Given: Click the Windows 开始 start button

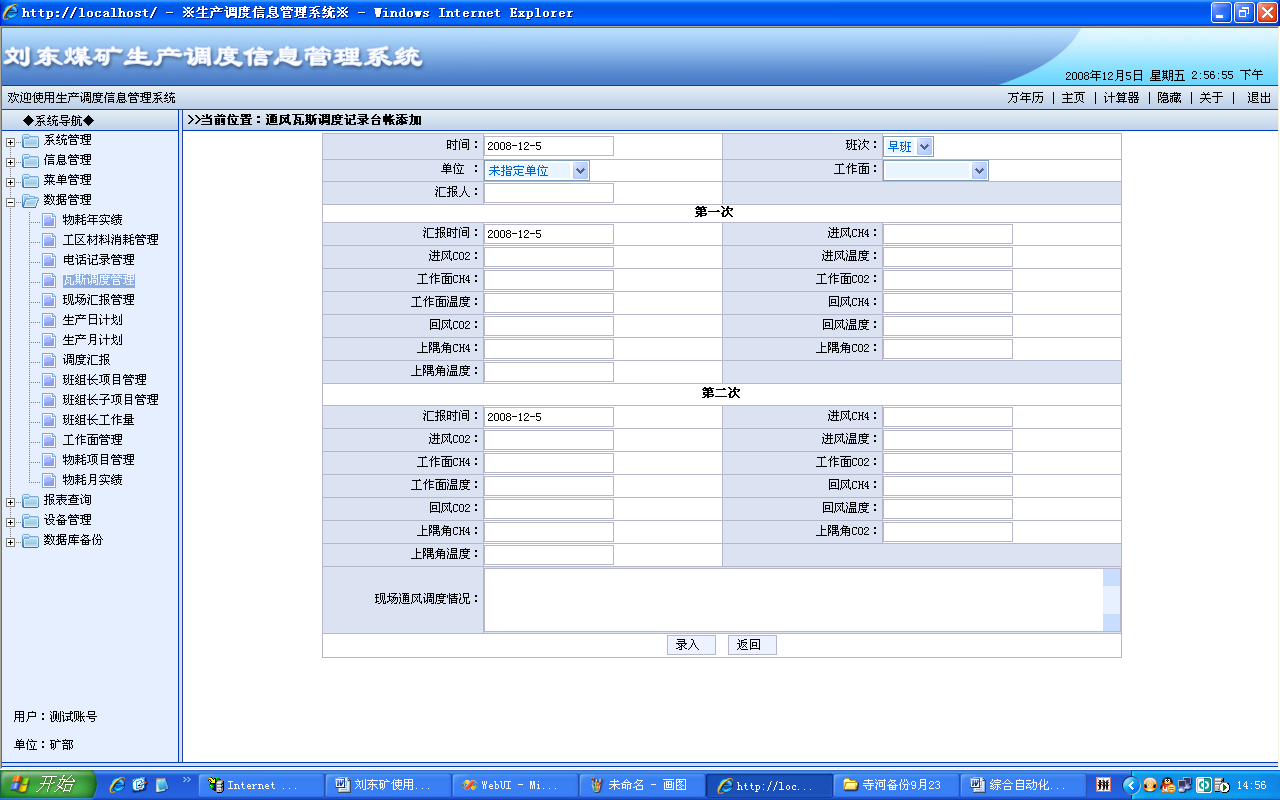Looking at the screenshot, I should [x=48, y=785].
